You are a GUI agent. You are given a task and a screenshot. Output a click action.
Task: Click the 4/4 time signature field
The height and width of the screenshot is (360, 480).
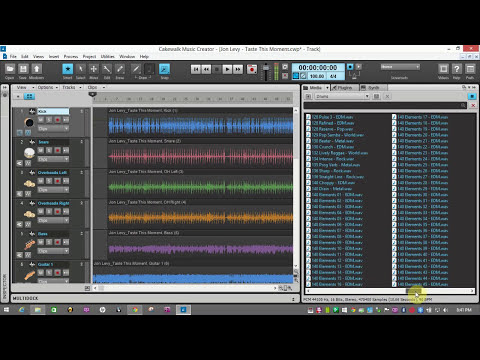pyautogui.click(x=333, y=76)
